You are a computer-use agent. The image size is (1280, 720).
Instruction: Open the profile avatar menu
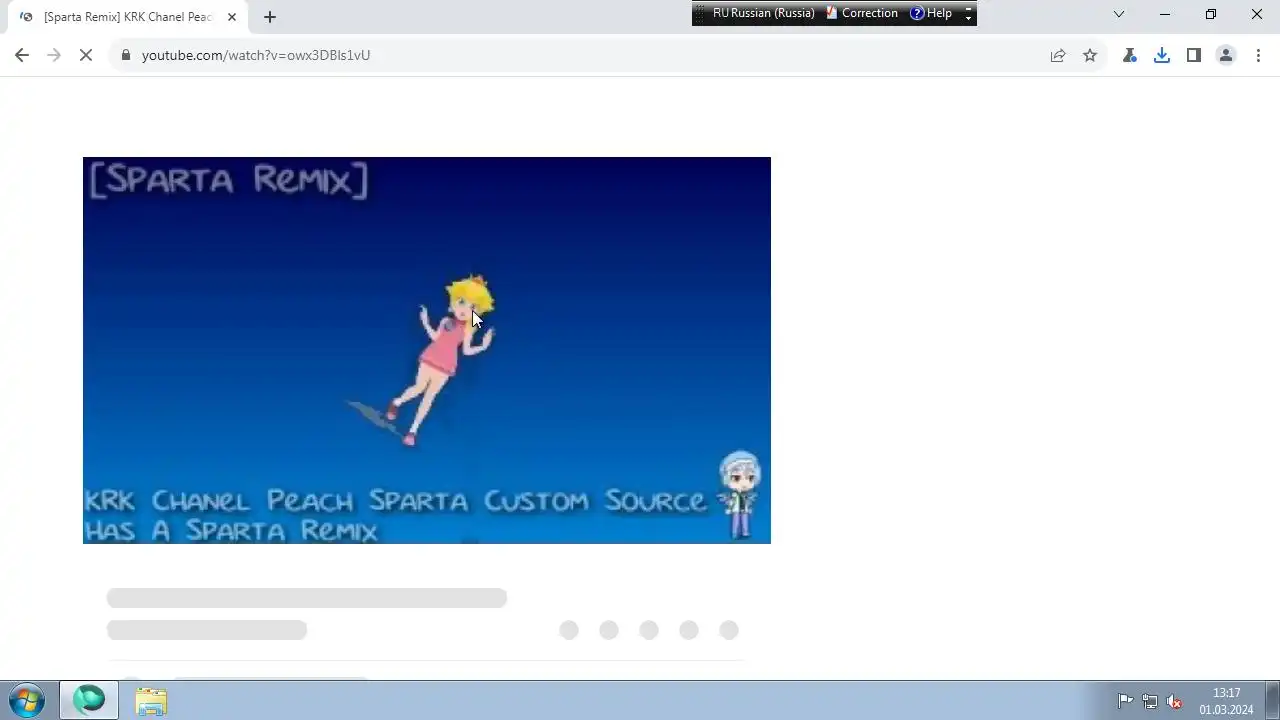[x=1226, y=55]
